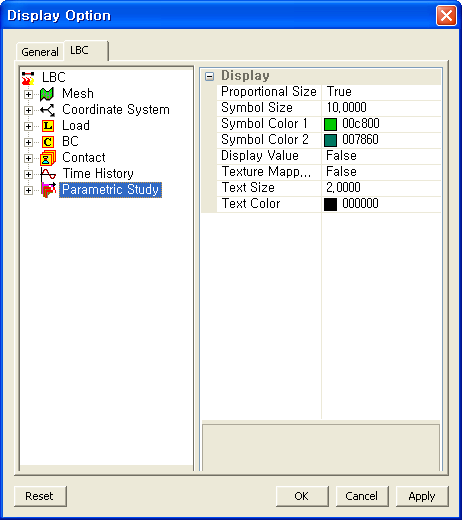Click the Contact stacked icon
462x520 pixels.
(48, 158)
